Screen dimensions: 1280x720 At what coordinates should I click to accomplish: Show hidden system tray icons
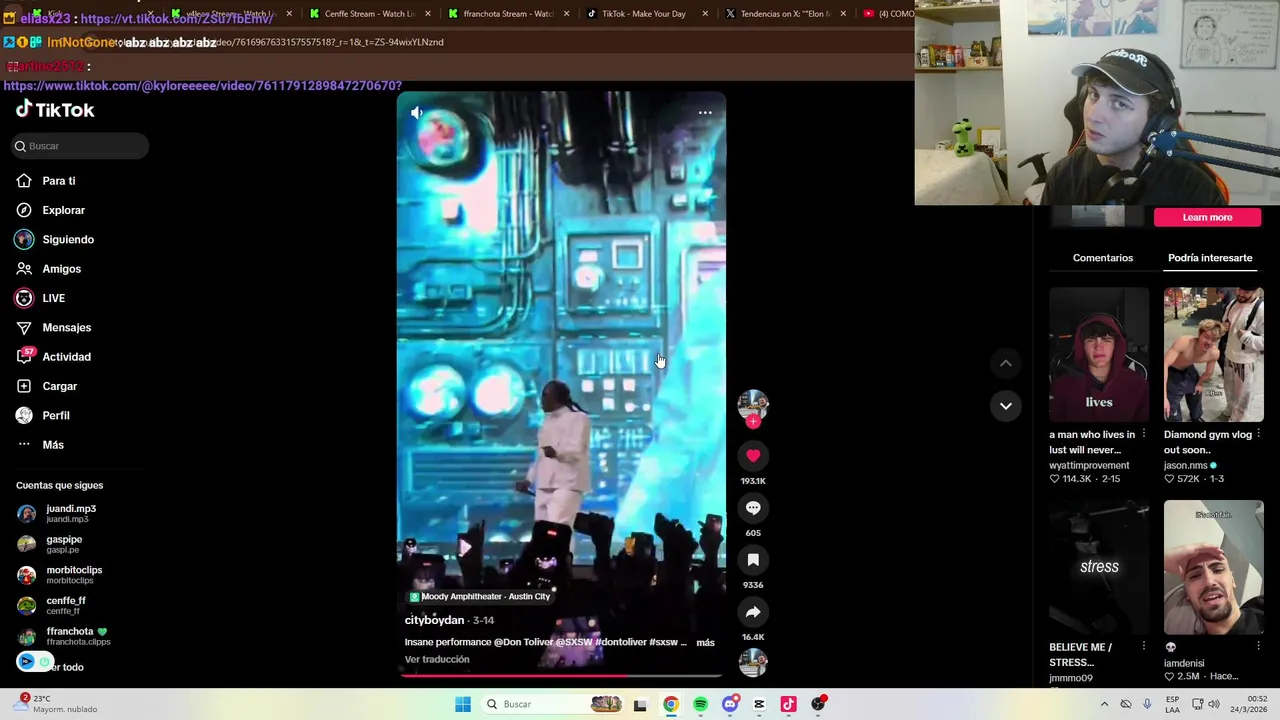pos(1105,704)
